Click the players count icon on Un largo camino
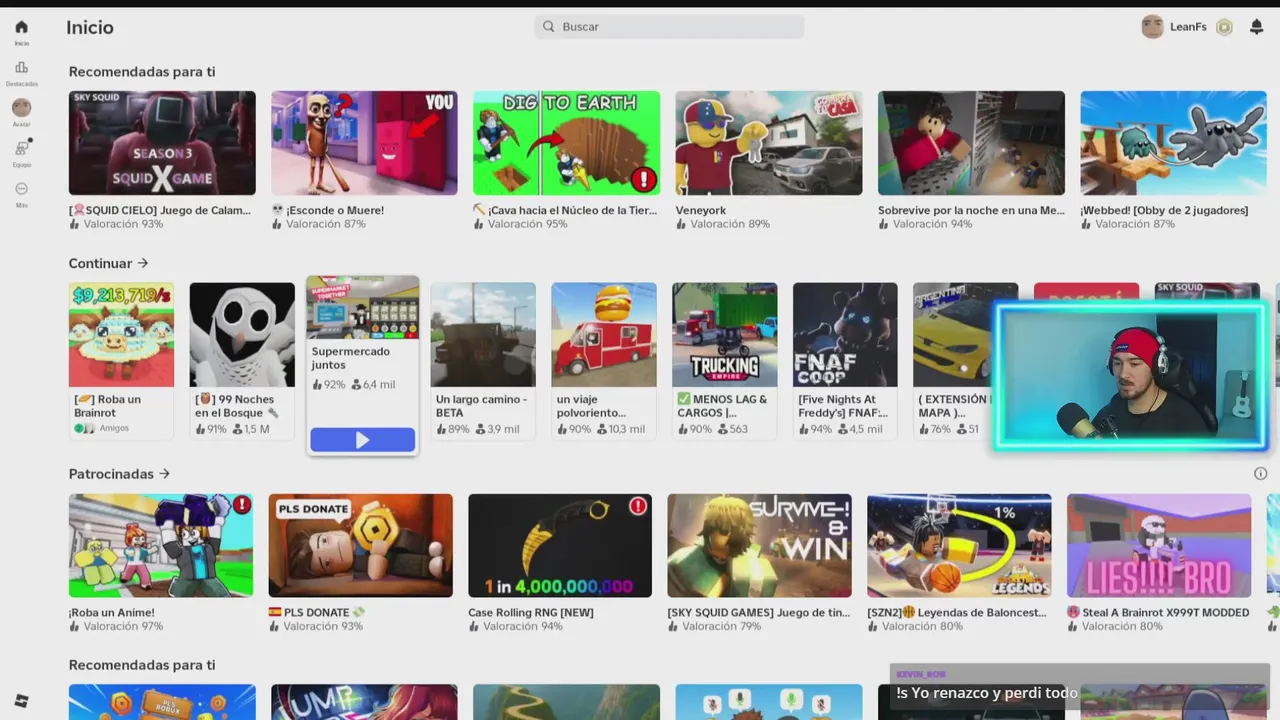The width and height of the screenshot is (1280, 720). click(x=480, y=429)
